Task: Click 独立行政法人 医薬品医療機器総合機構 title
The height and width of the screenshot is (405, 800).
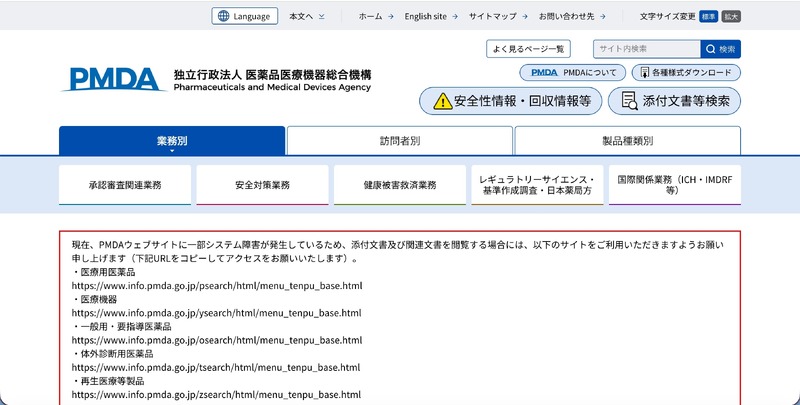Action: click(272, 74)
